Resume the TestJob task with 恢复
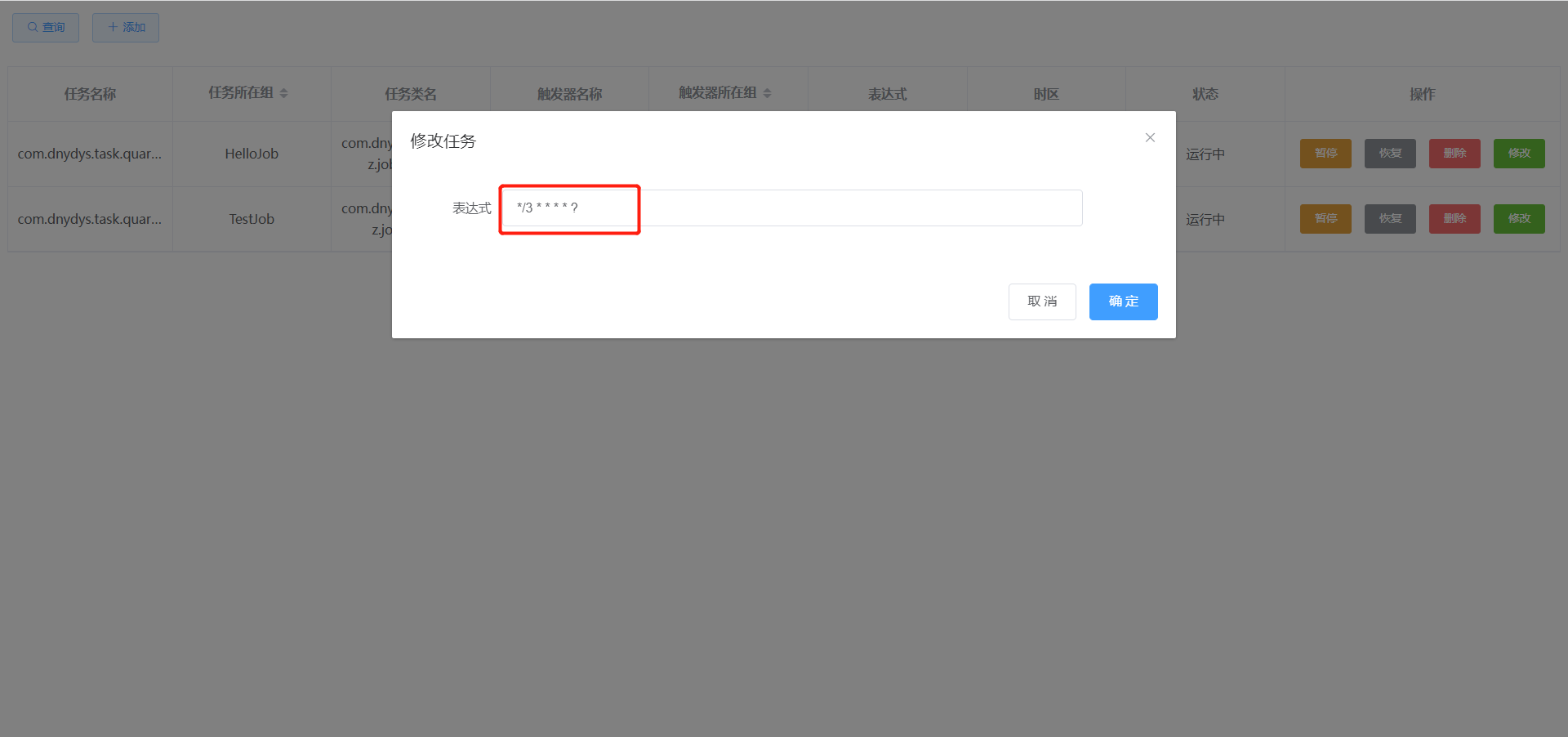The width and height of the screenshot is (1568, 737). tap(1389, 218)
